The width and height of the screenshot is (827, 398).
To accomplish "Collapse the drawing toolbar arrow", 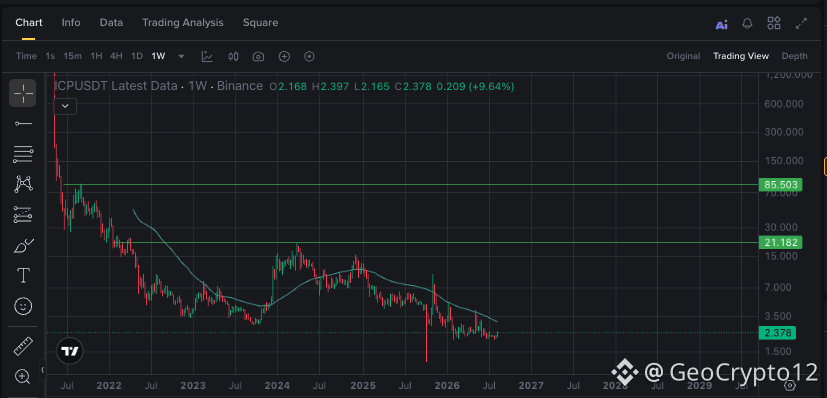I will (x=43, y=369).
